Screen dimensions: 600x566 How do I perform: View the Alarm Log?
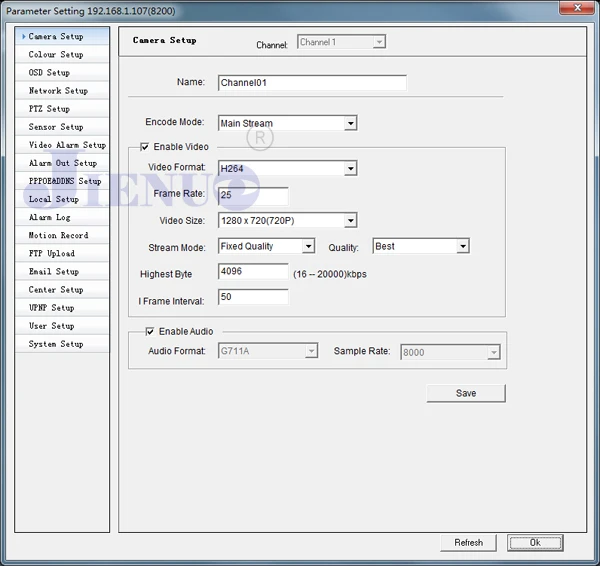click(x=62, y=217)
